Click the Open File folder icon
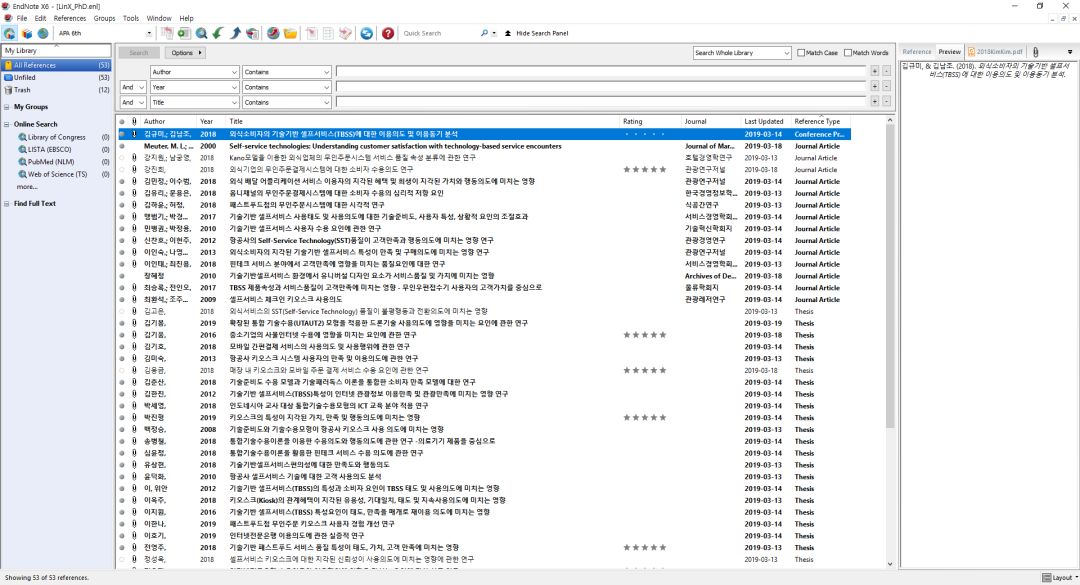The image size is (1080, 585). click(291, 33)
